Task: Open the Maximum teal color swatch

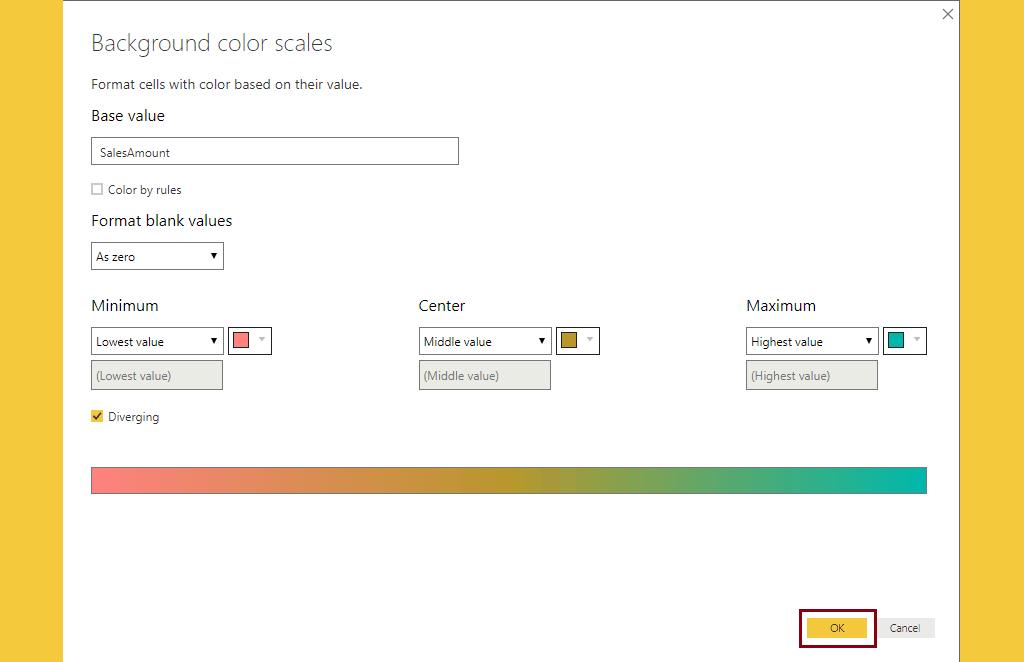Action: click(896, 340)
